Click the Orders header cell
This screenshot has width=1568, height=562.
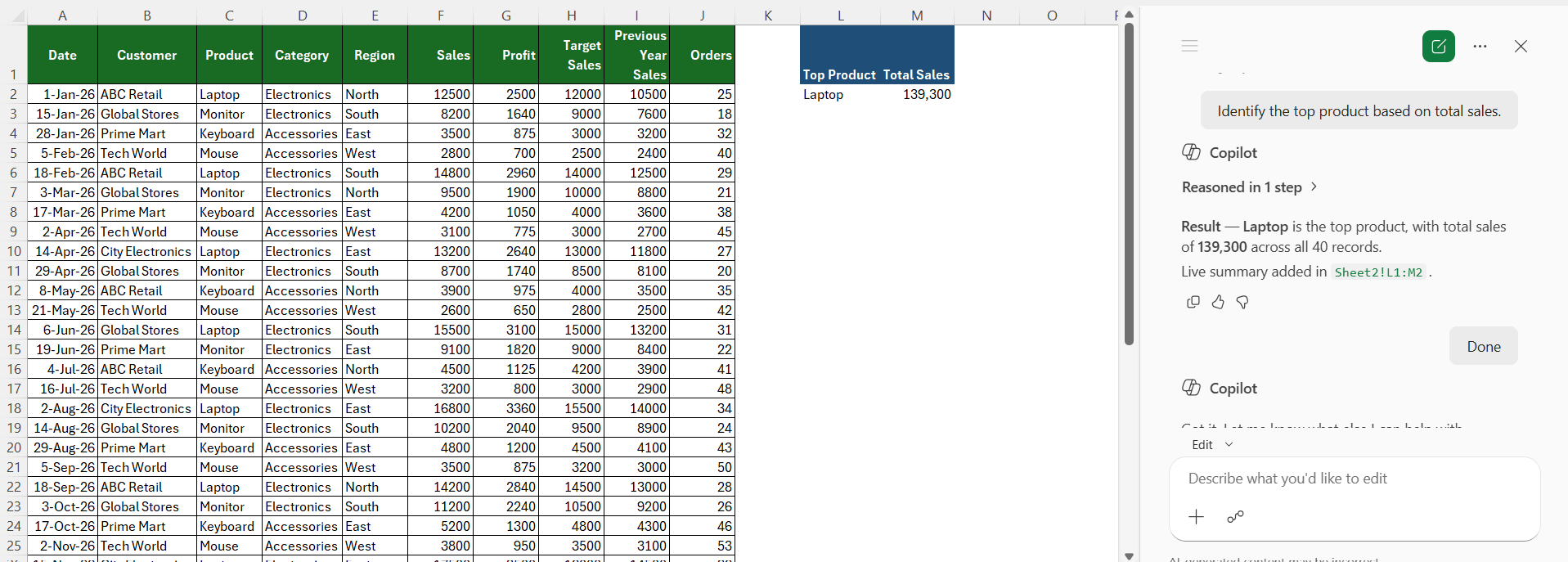702,55
